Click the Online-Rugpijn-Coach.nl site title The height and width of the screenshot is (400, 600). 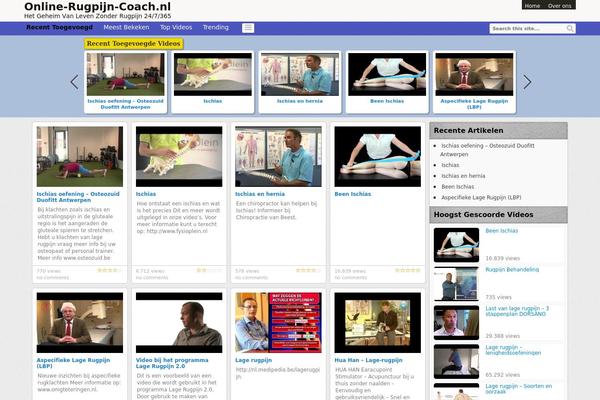(x=98, y=7)
